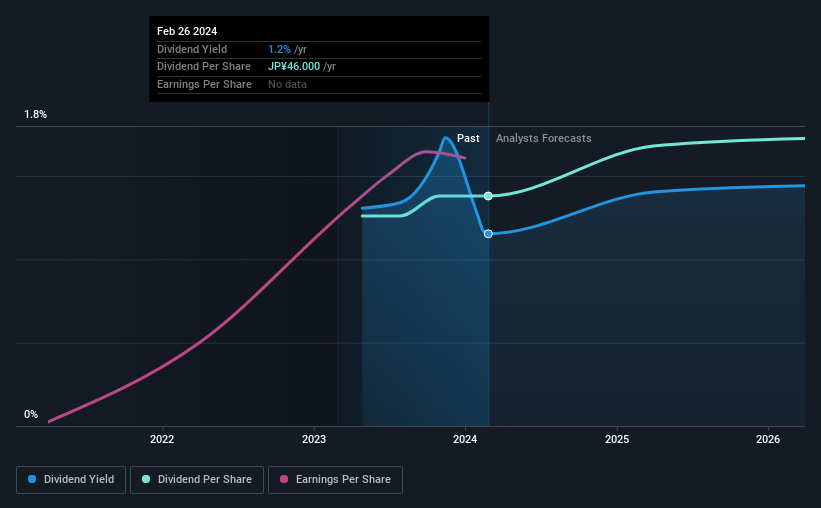The image size is (821, 508).
Task: Click the 2026 x-axis label
Action: tap(768, 439)
